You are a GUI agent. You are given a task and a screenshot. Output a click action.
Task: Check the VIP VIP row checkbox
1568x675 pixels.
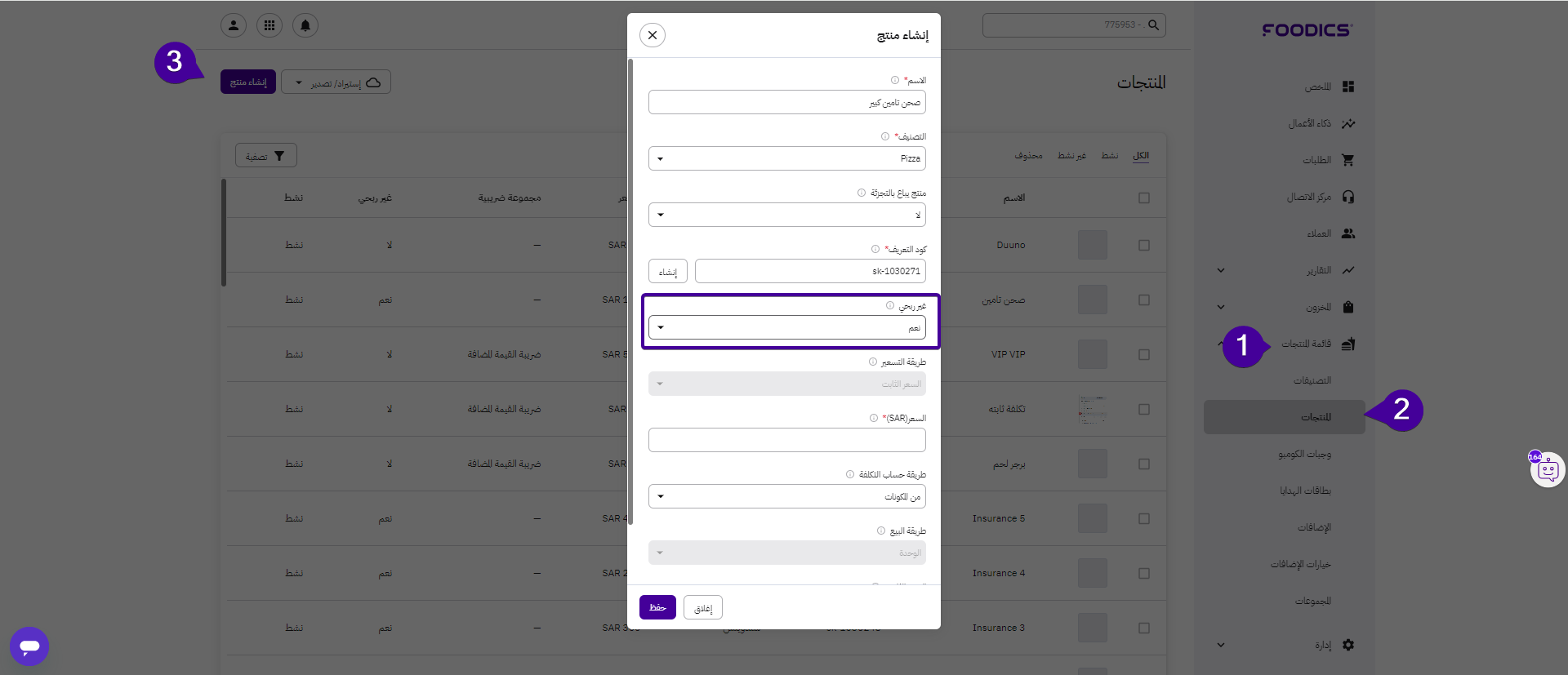[1144, 354]
